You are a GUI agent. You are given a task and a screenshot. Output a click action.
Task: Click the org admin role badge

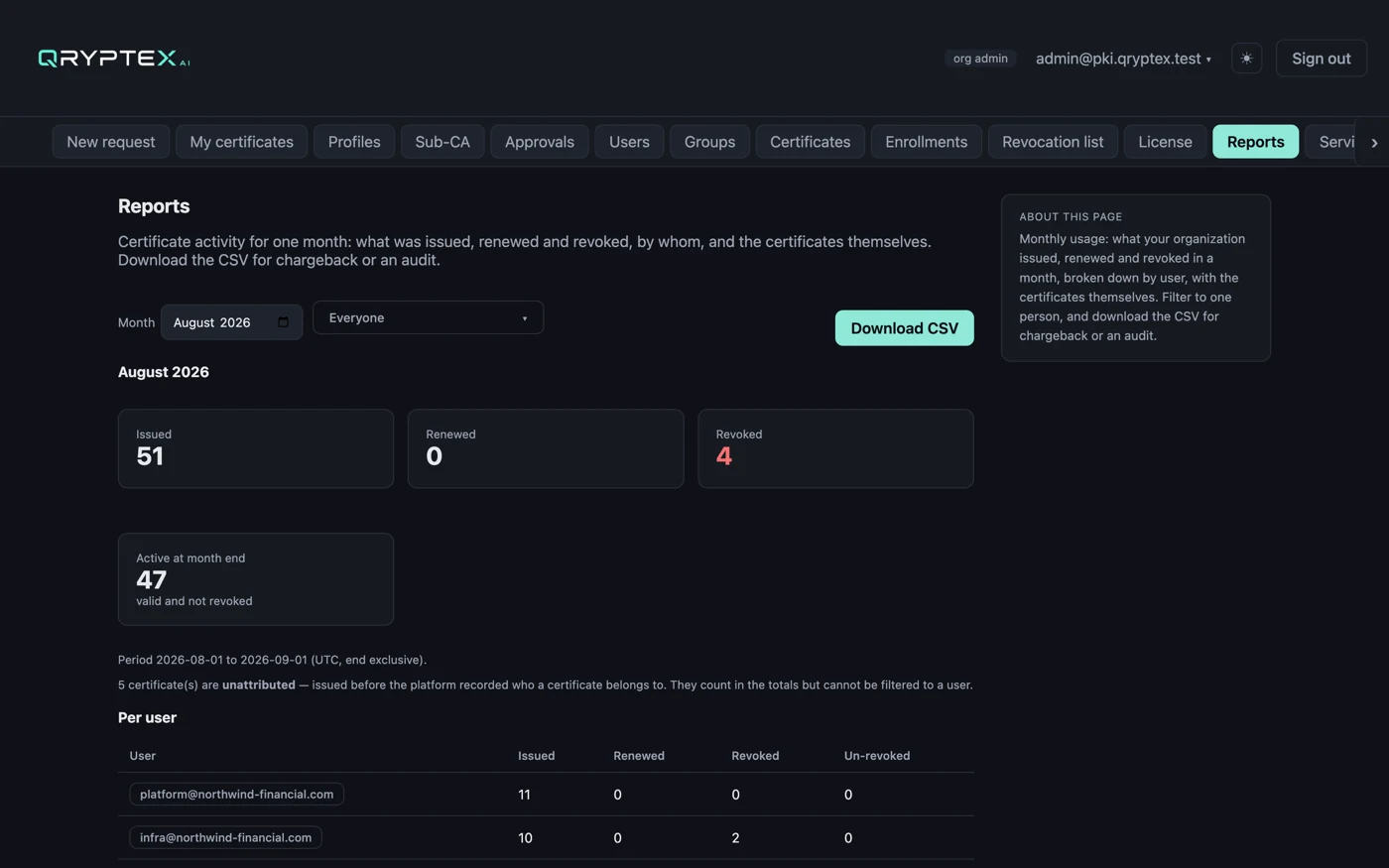coord(980,59)
